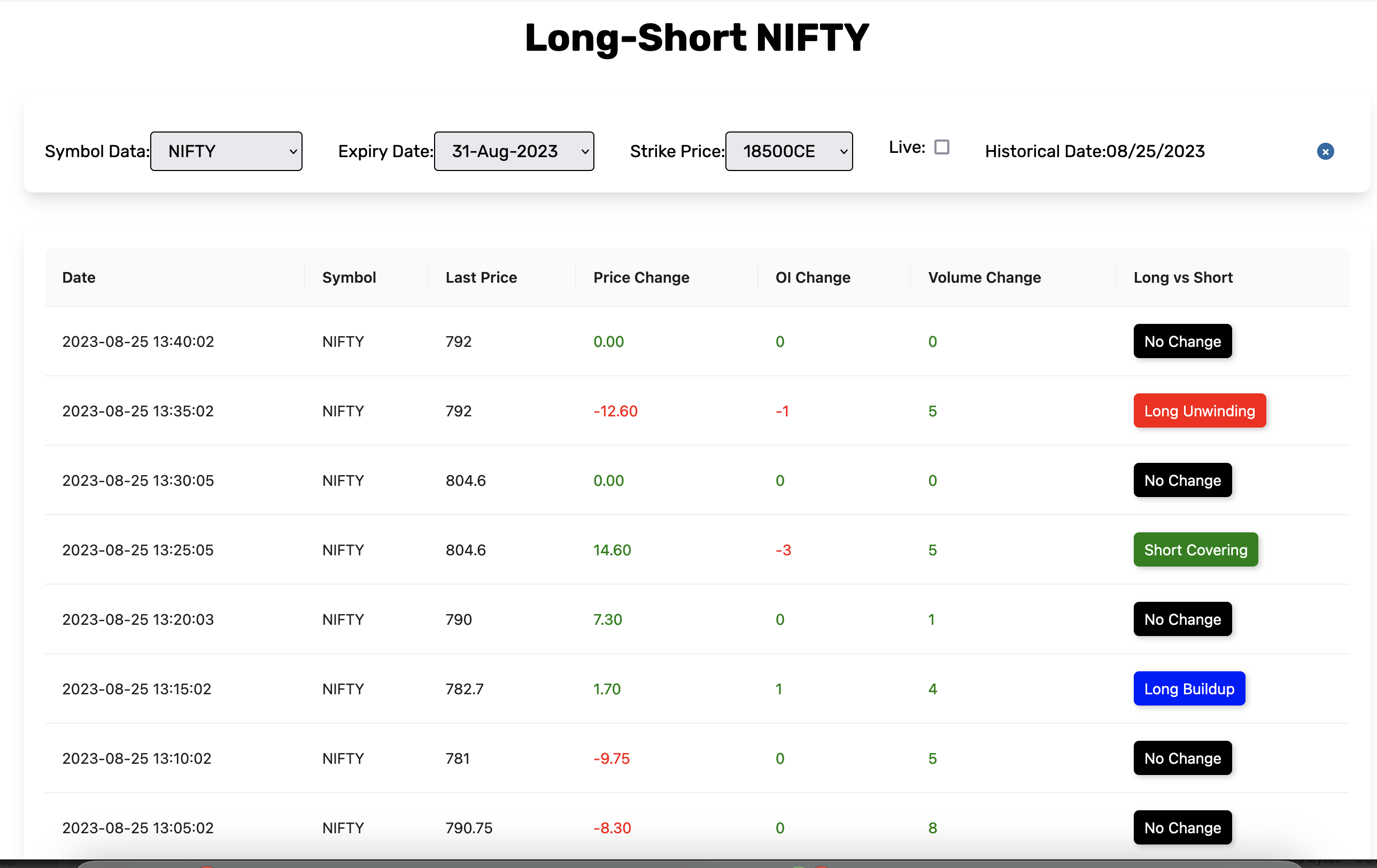
Task: Click the OI Change column header
Action: coord(813,277)
